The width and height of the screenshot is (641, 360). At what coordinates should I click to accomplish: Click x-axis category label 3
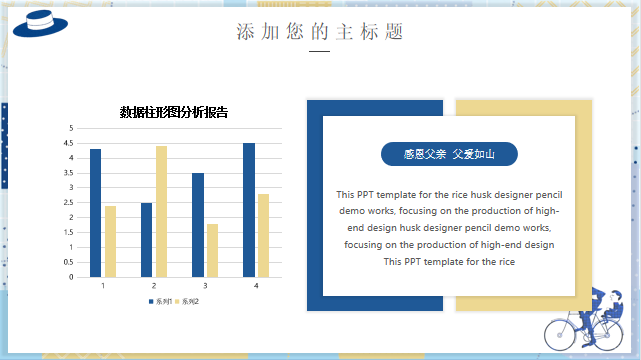click(205, 286)
